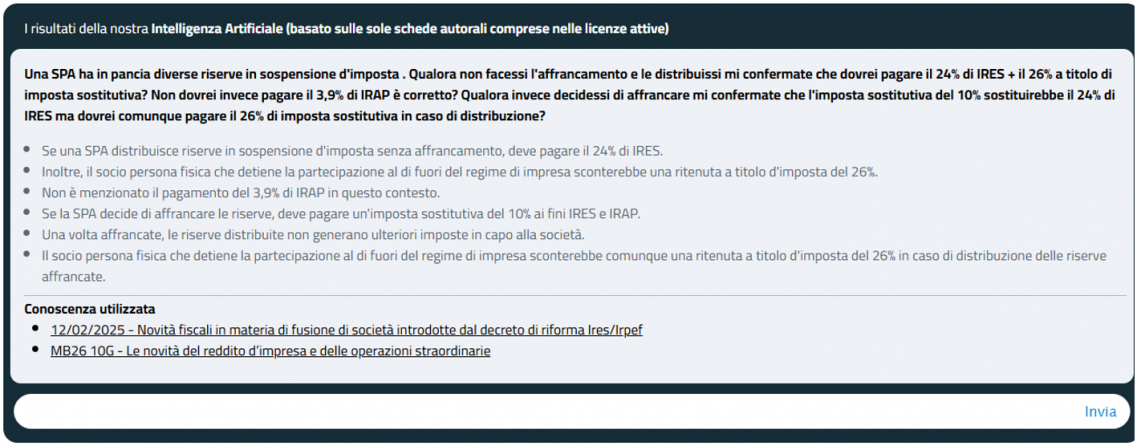The width and height of the screenshot is (1137, 446).
Task: Click the bullet marker beside "Non è menzionato"
Action: coord(28,193)
